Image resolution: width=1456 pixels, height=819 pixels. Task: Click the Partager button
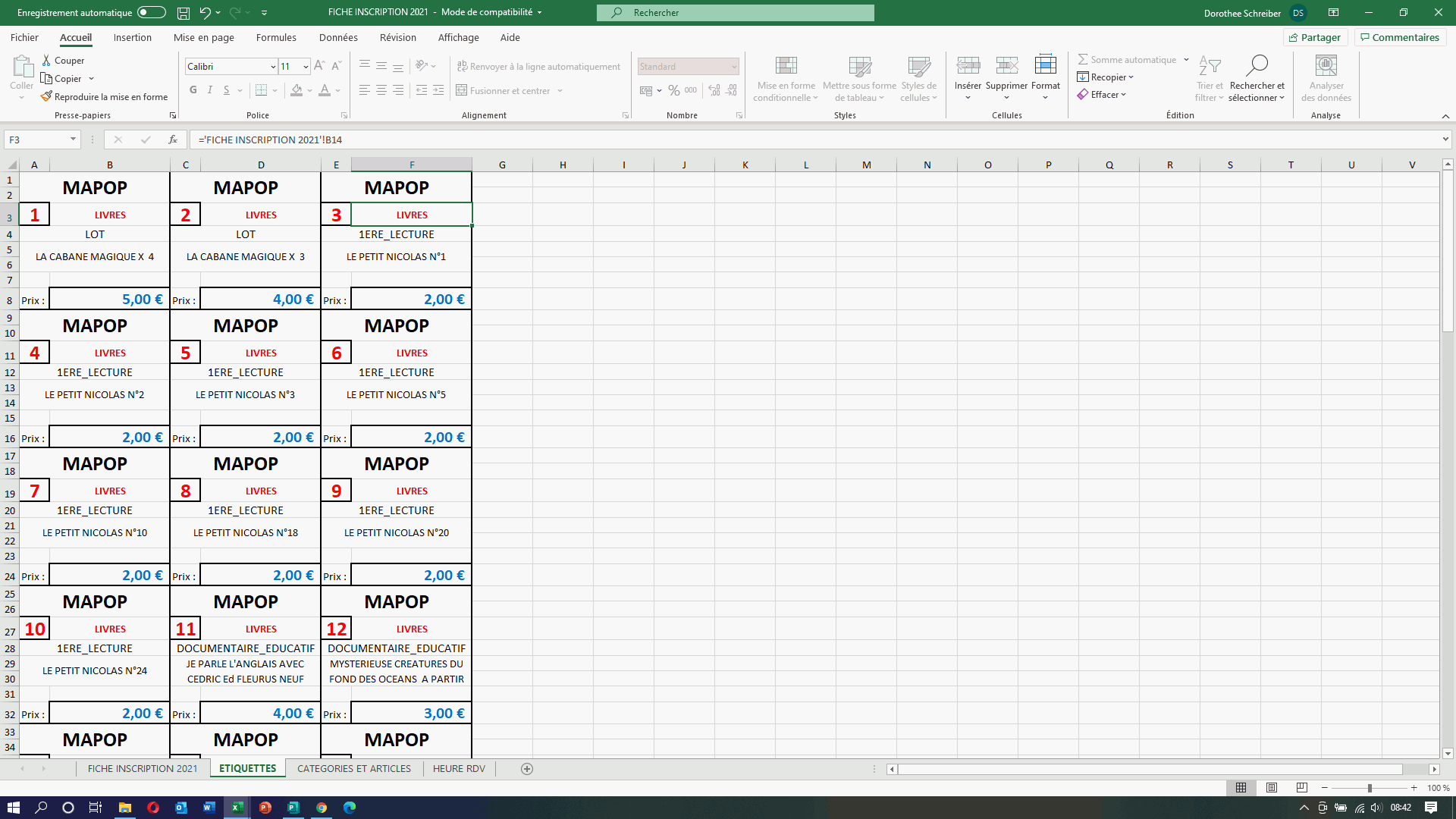(1315, 37)
